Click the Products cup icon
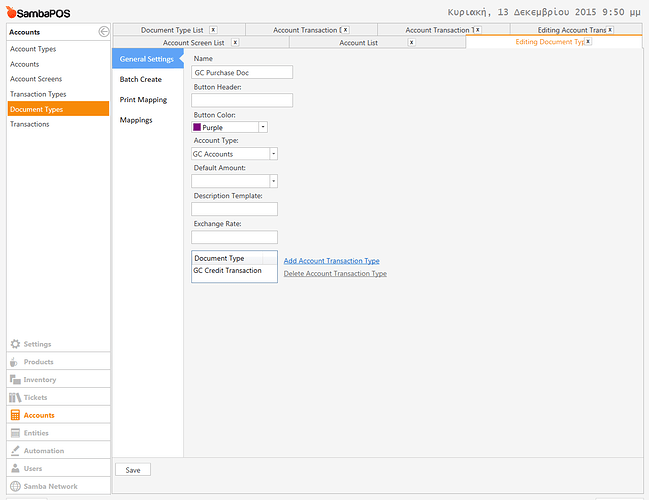Image resolution: width=649 pixels, height=500 pixels. click(14, 362)
